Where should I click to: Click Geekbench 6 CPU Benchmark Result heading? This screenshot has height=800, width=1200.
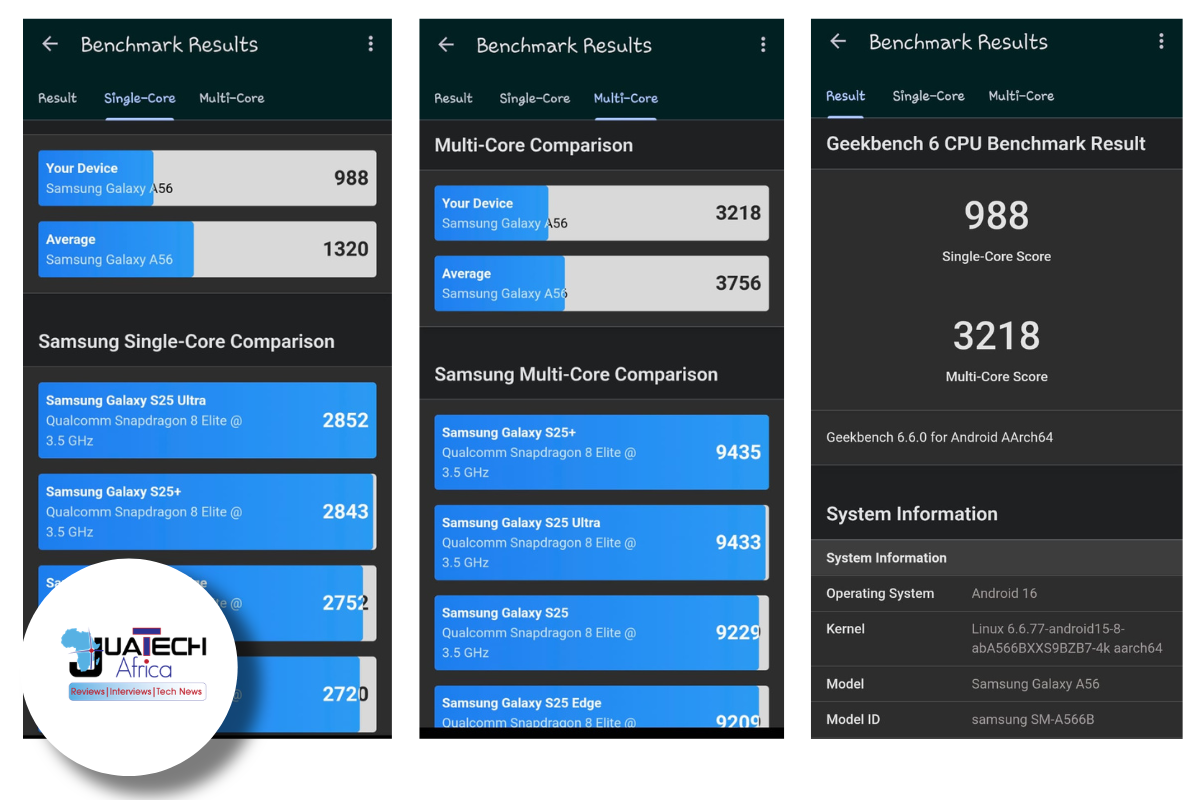(986, 143)
